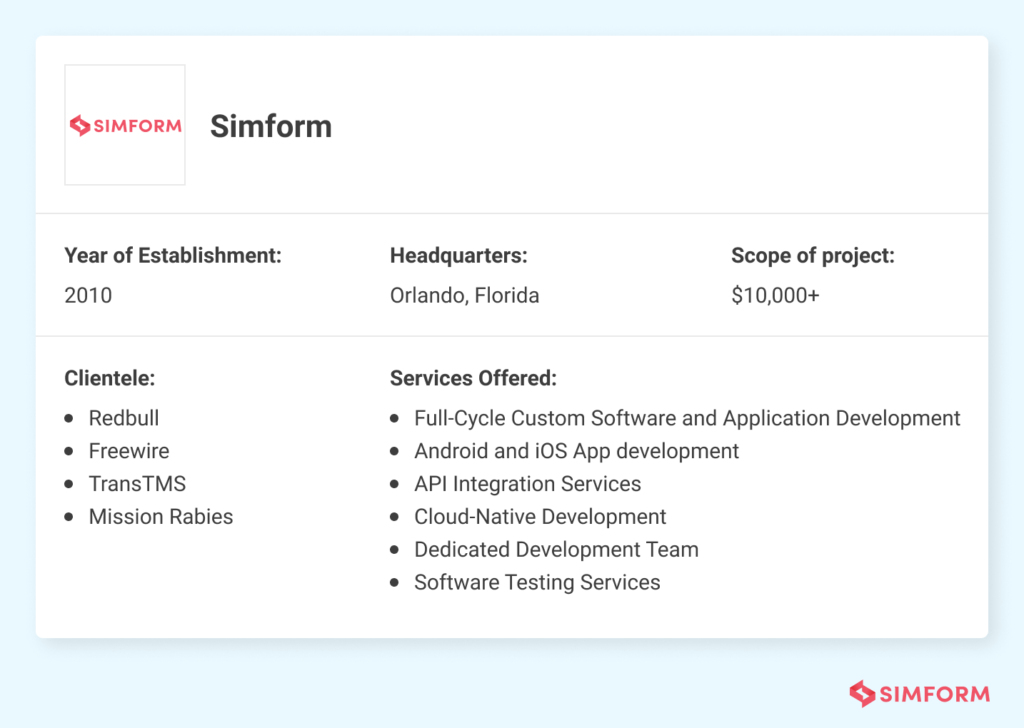Click the bullet point beside Freewire
The image size is (1024, 728).
[71, 451]
